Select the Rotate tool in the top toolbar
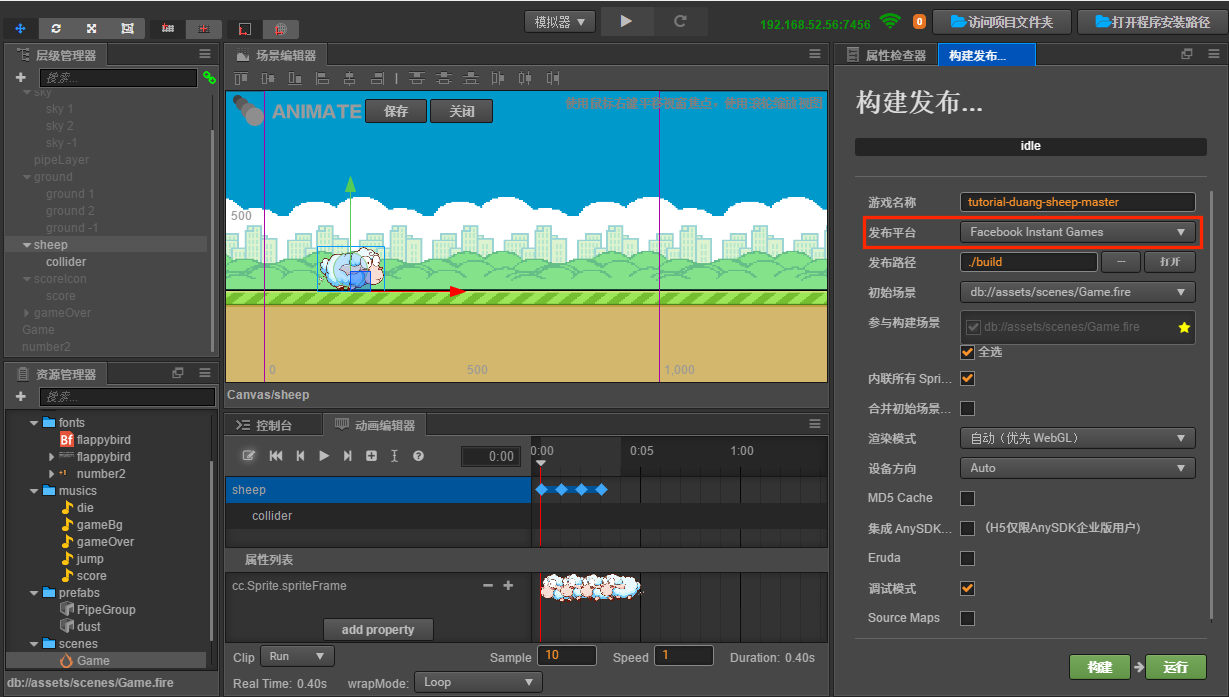 57,28
